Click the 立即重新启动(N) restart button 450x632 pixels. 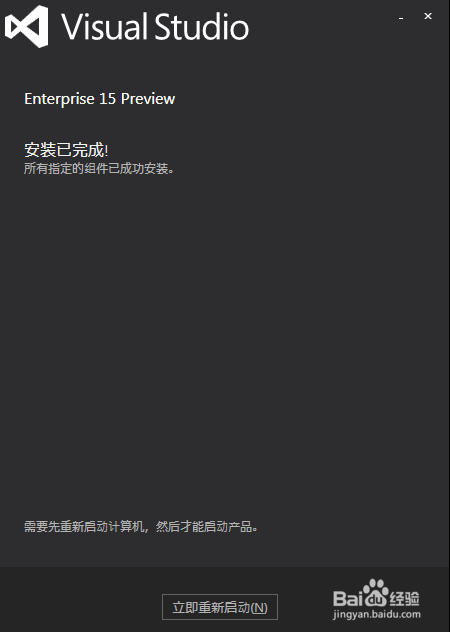(220, 607)
